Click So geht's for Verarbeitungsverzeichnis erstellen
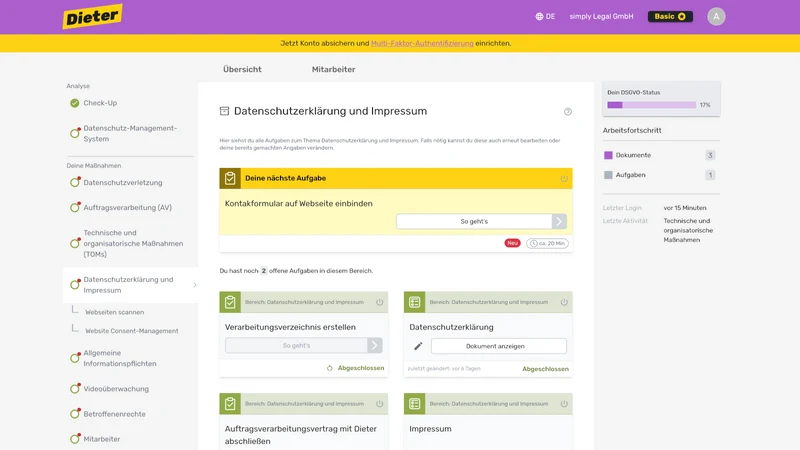 tap(296, 345)
